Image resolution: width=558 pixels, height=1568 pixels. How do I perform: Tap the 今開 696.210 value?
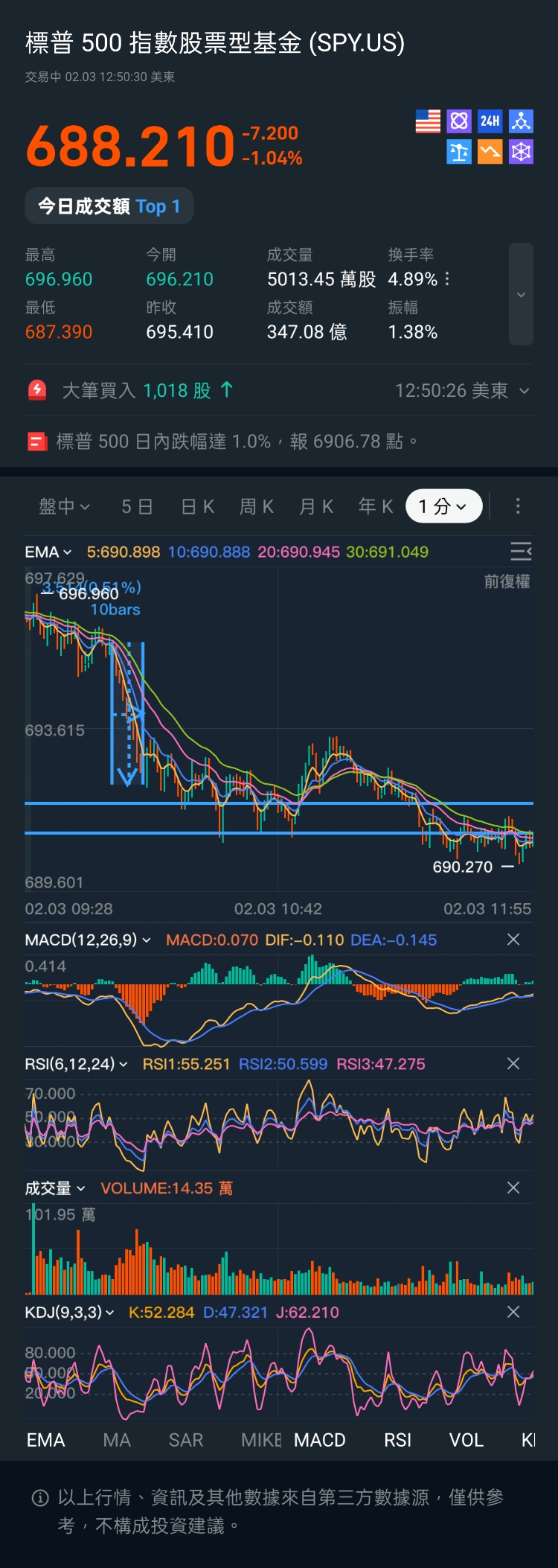(179, 279)
